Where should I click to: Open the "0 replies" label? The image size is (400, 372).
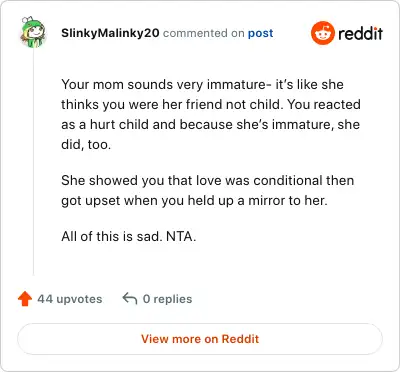(x=167, y=299)
